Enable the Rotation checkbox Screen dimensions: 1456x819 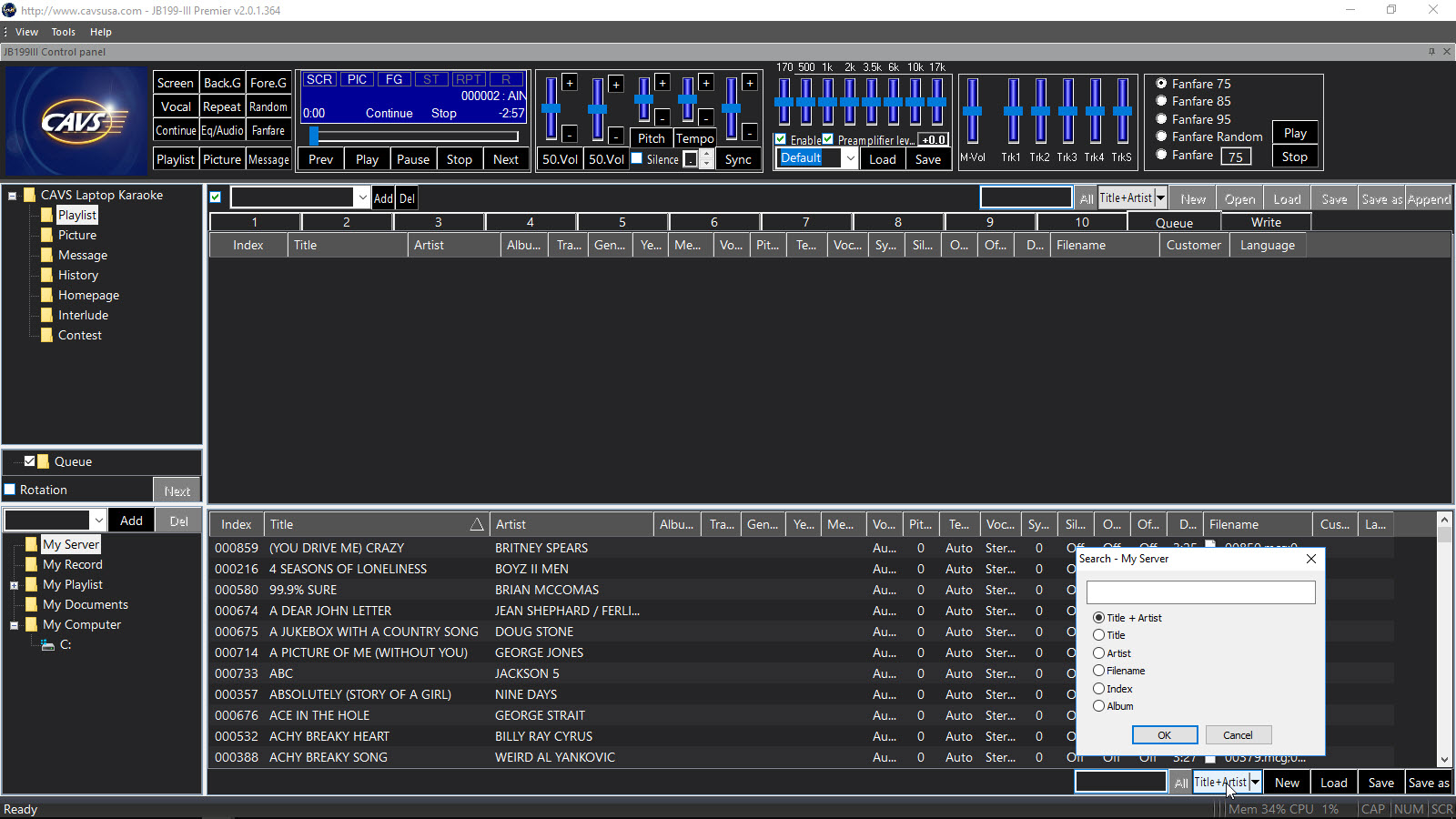point(10,490)
